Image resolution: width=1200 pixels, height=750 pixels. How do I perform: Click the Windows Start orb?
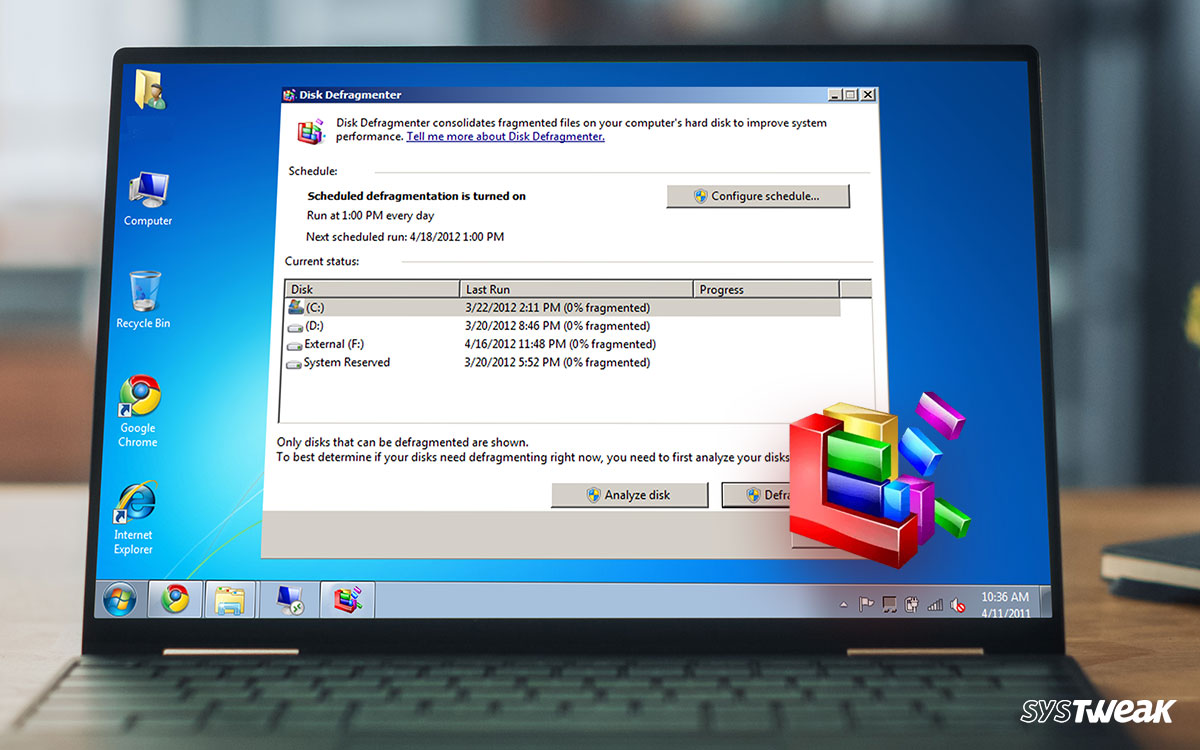(x=118, y=600)
